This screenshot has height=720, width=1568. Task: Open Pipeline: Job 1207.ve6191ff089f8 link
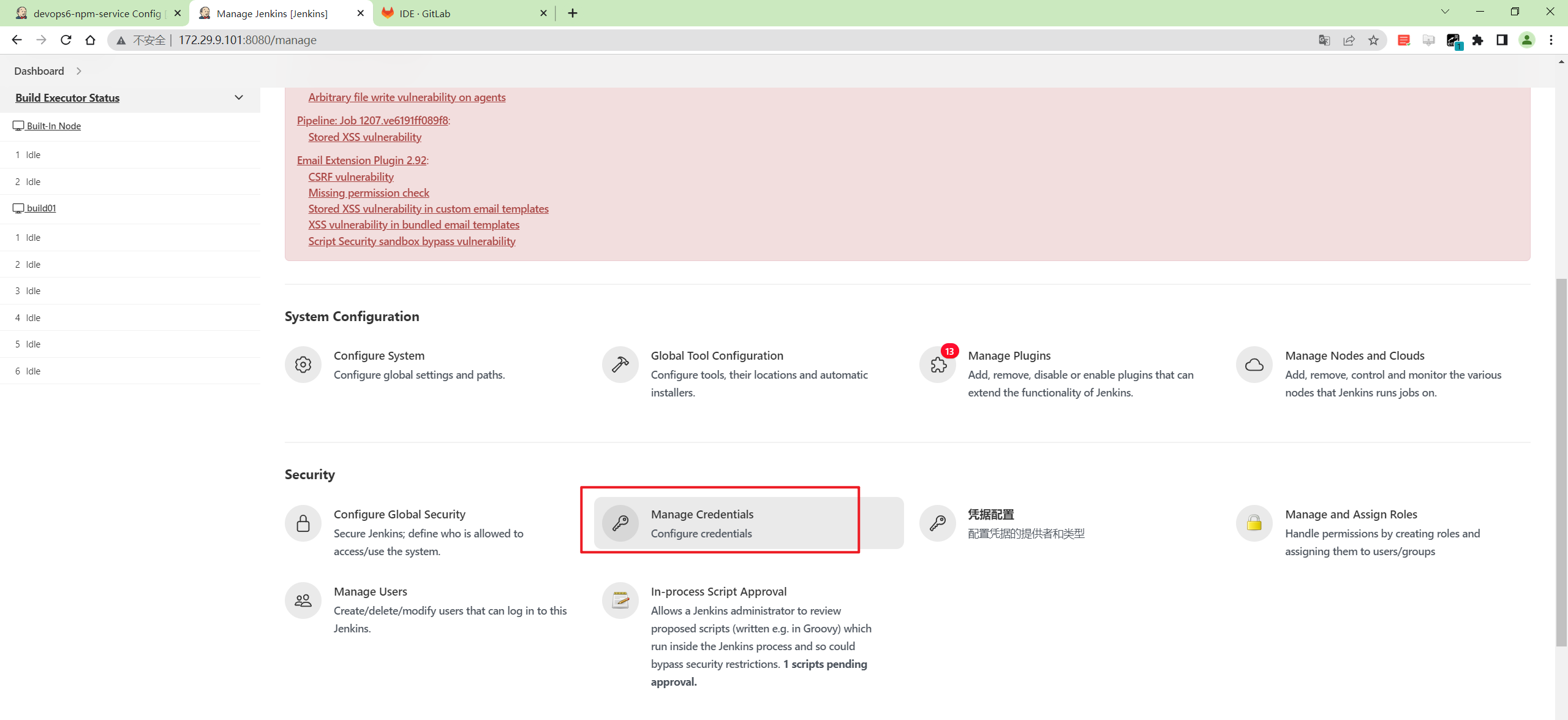click(x=372, y=120)
